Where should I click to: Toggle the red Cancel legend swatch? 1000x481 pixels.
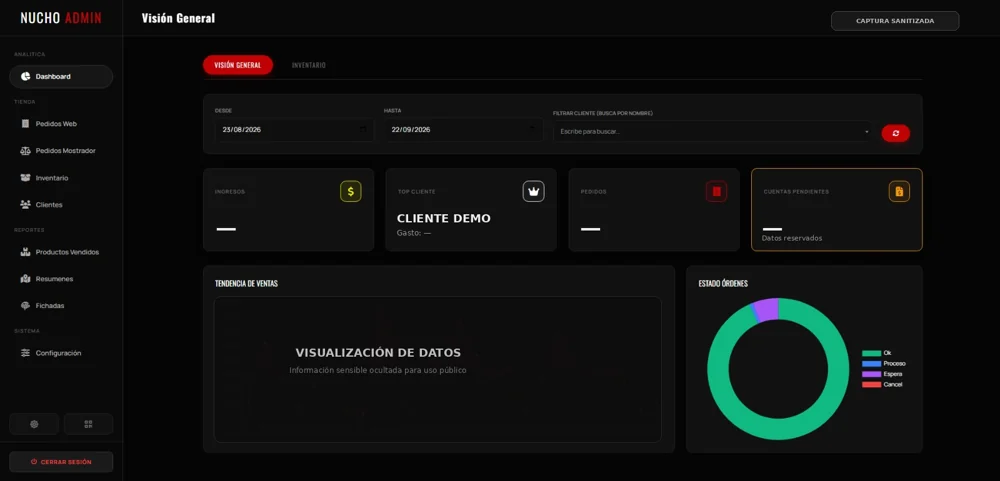click(x=871, y=385)
